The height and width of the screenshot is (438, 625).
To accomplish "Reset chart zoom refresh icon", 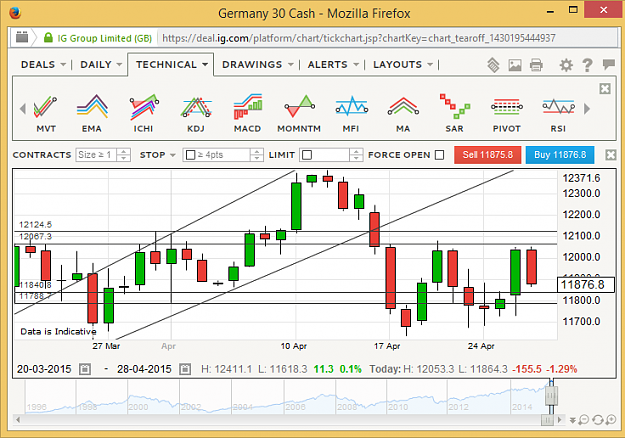I will click(597, 420).
